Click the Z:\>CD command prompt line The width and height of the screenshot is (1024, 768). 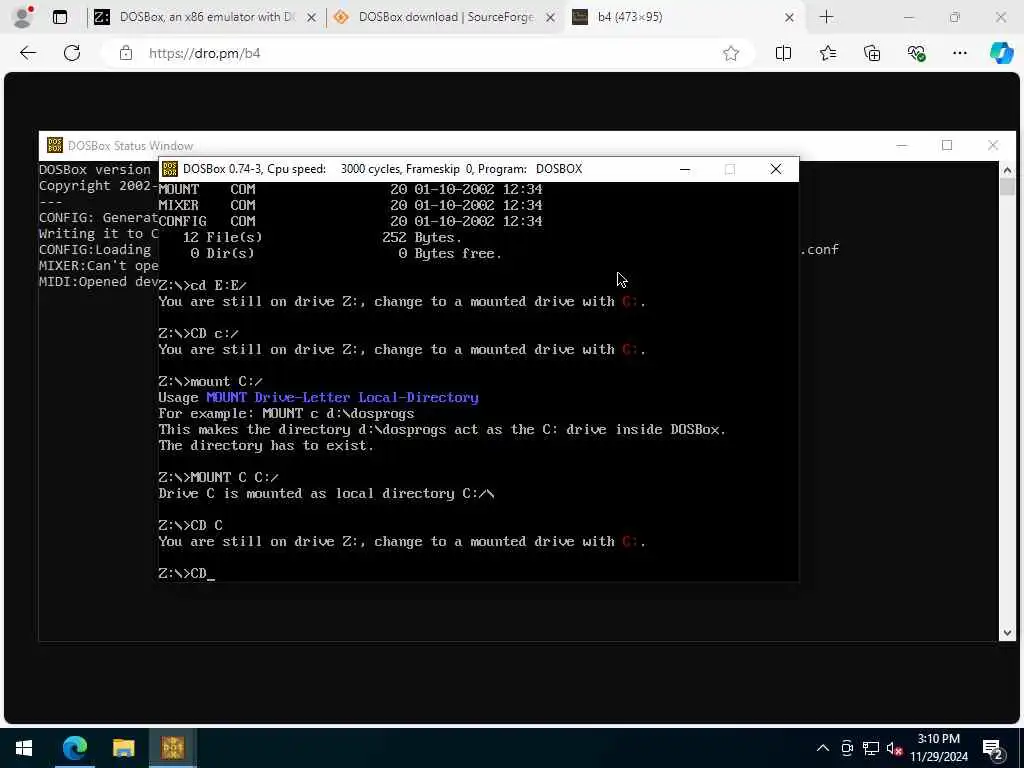[x=186, y=573]
